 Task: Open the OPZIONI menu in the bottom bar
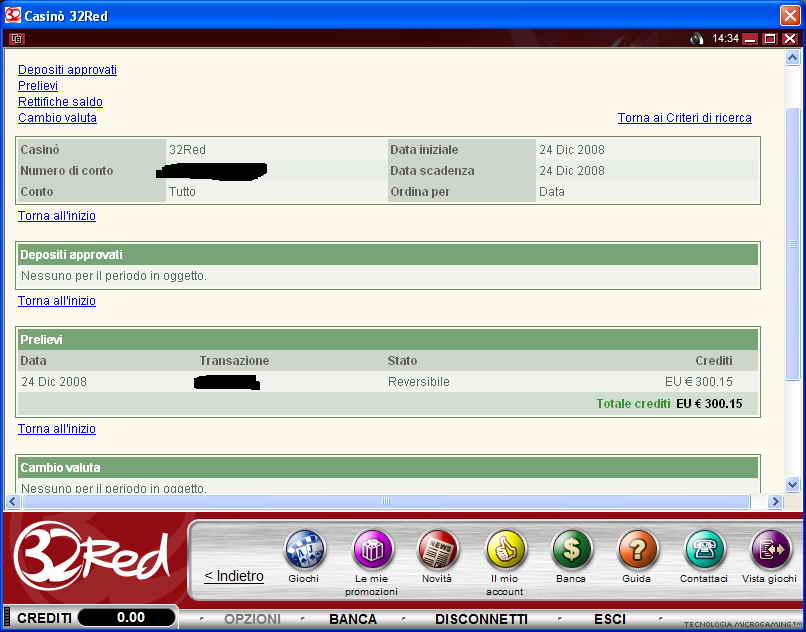252,619
